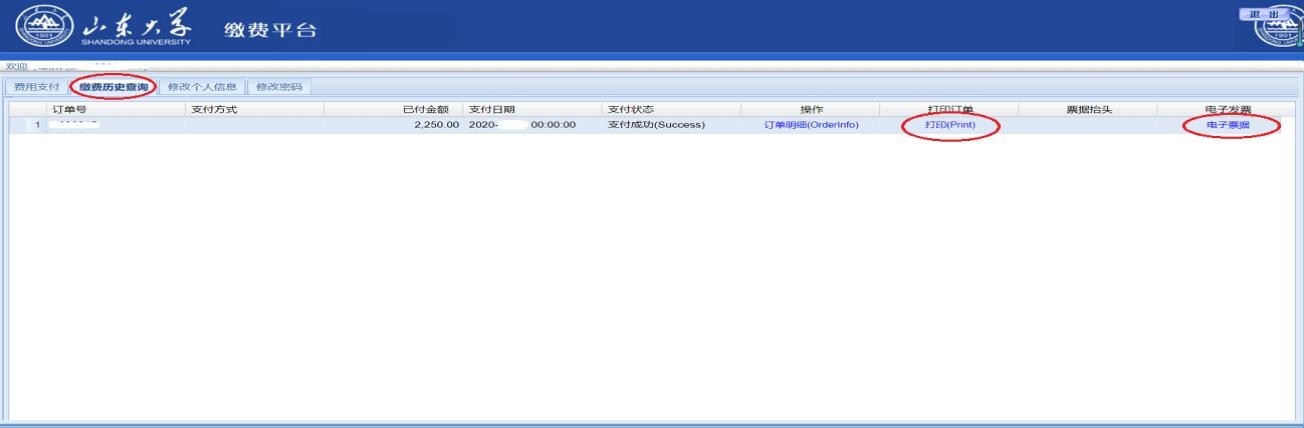Click the 缴费平台 title text

click(x=270, y=29)
